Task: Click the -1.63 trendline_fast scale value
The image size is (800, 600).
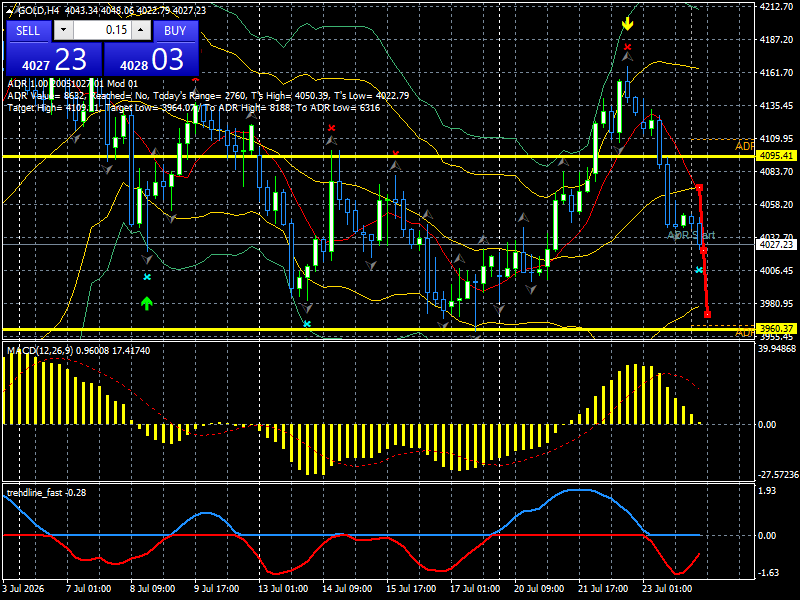Action: pos(769,572)
